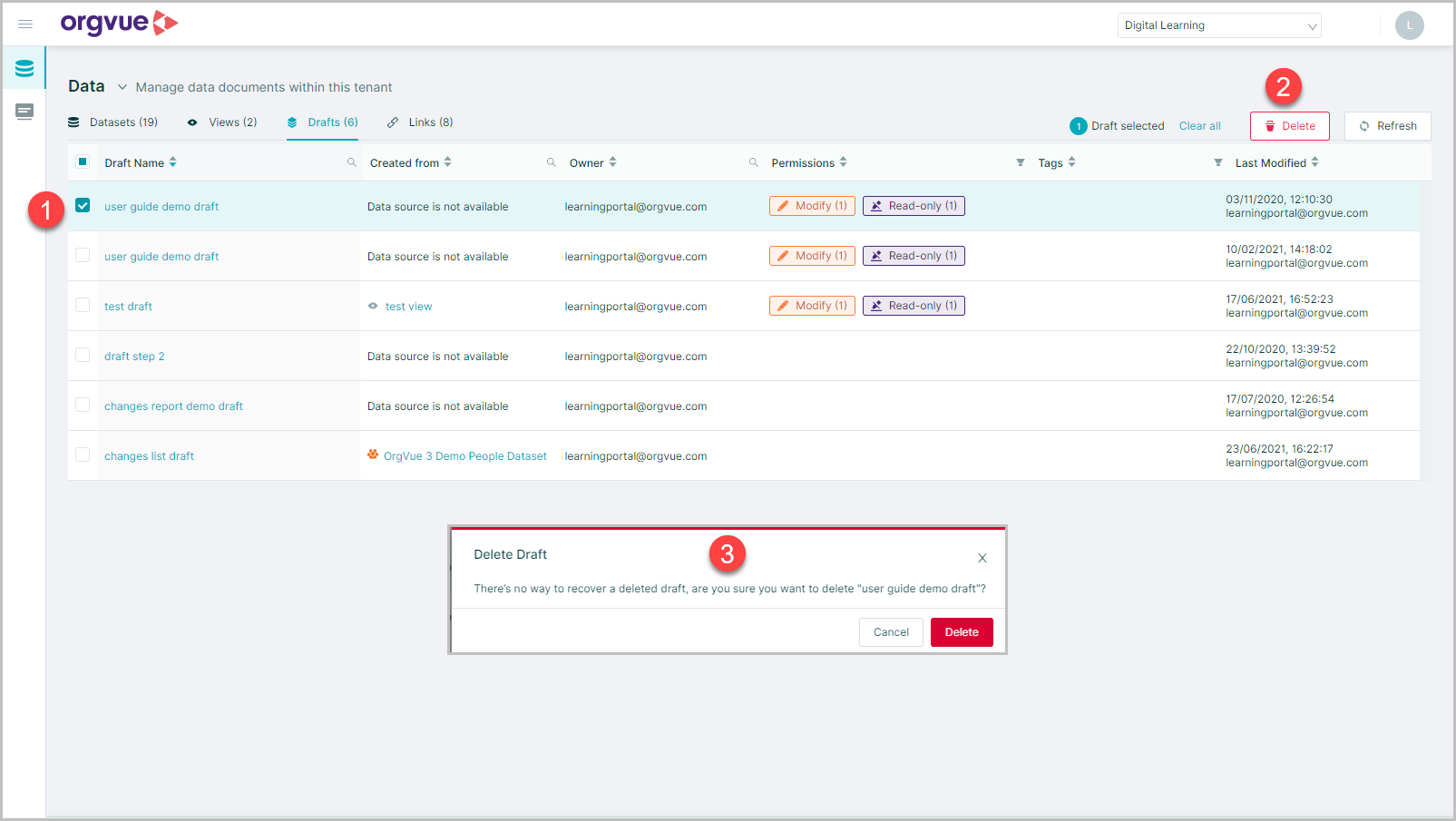
Task: Open the hamburger menu icon
Action: [25, 24]
